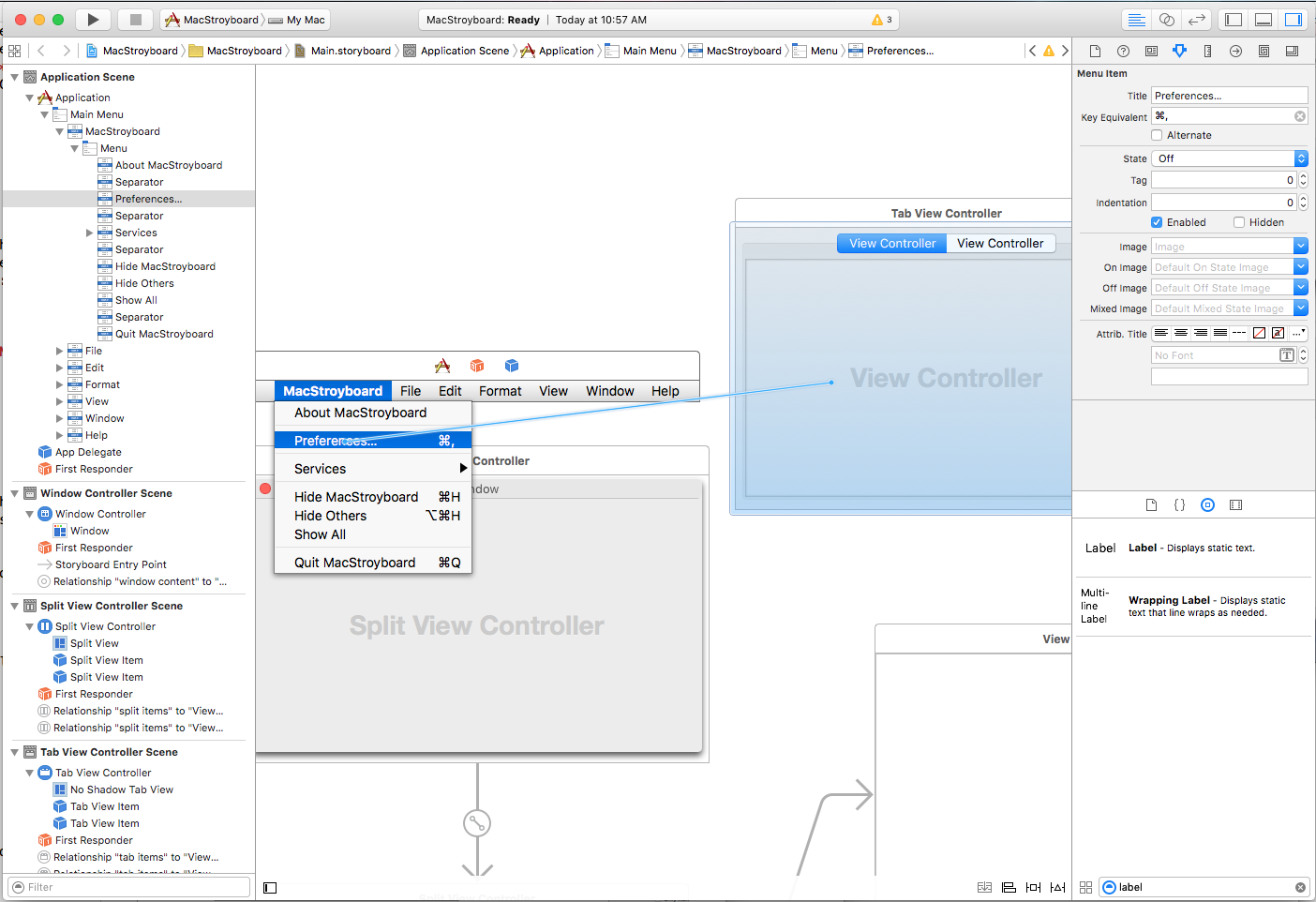Open the Attributes inspector
1316x902 pixels.
[x=1179, y=51]
